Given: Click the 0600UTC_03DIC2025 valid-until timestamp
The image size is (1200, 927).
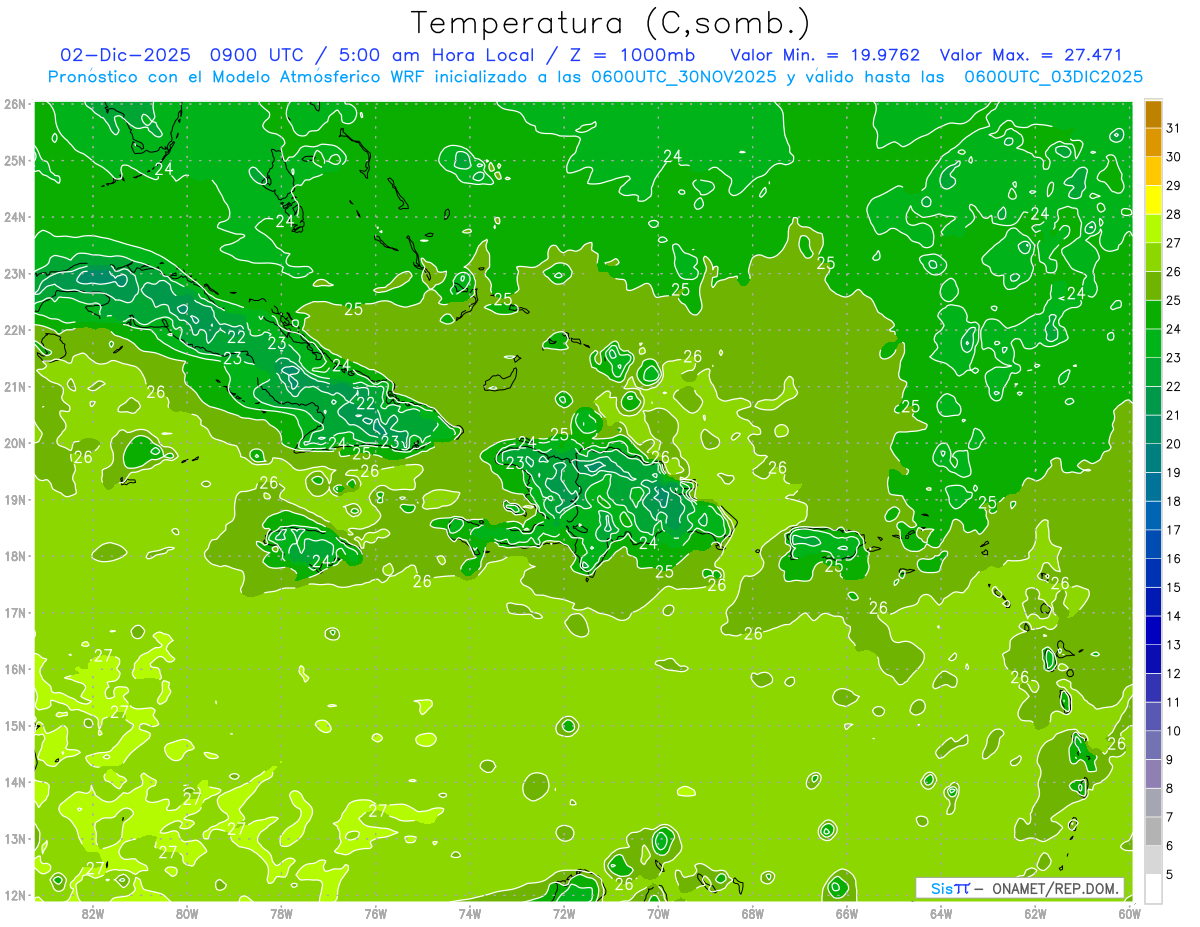Looking at the screenshot, I should pyautogui.click(x=1053, y=77).
